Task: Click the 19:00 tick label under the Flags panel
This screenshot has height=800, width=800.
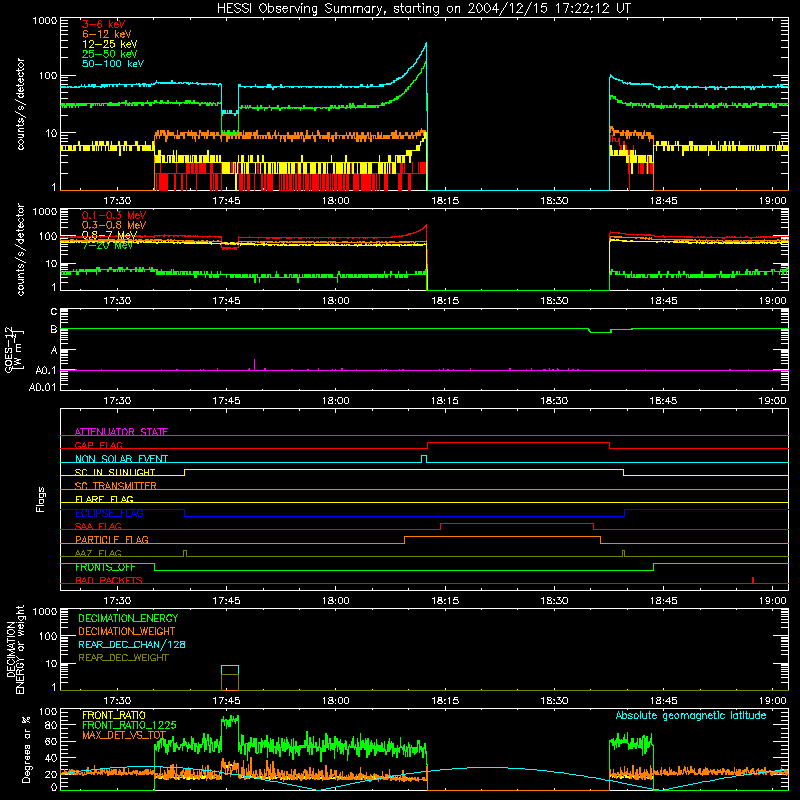Action: [x=772, y=601]
